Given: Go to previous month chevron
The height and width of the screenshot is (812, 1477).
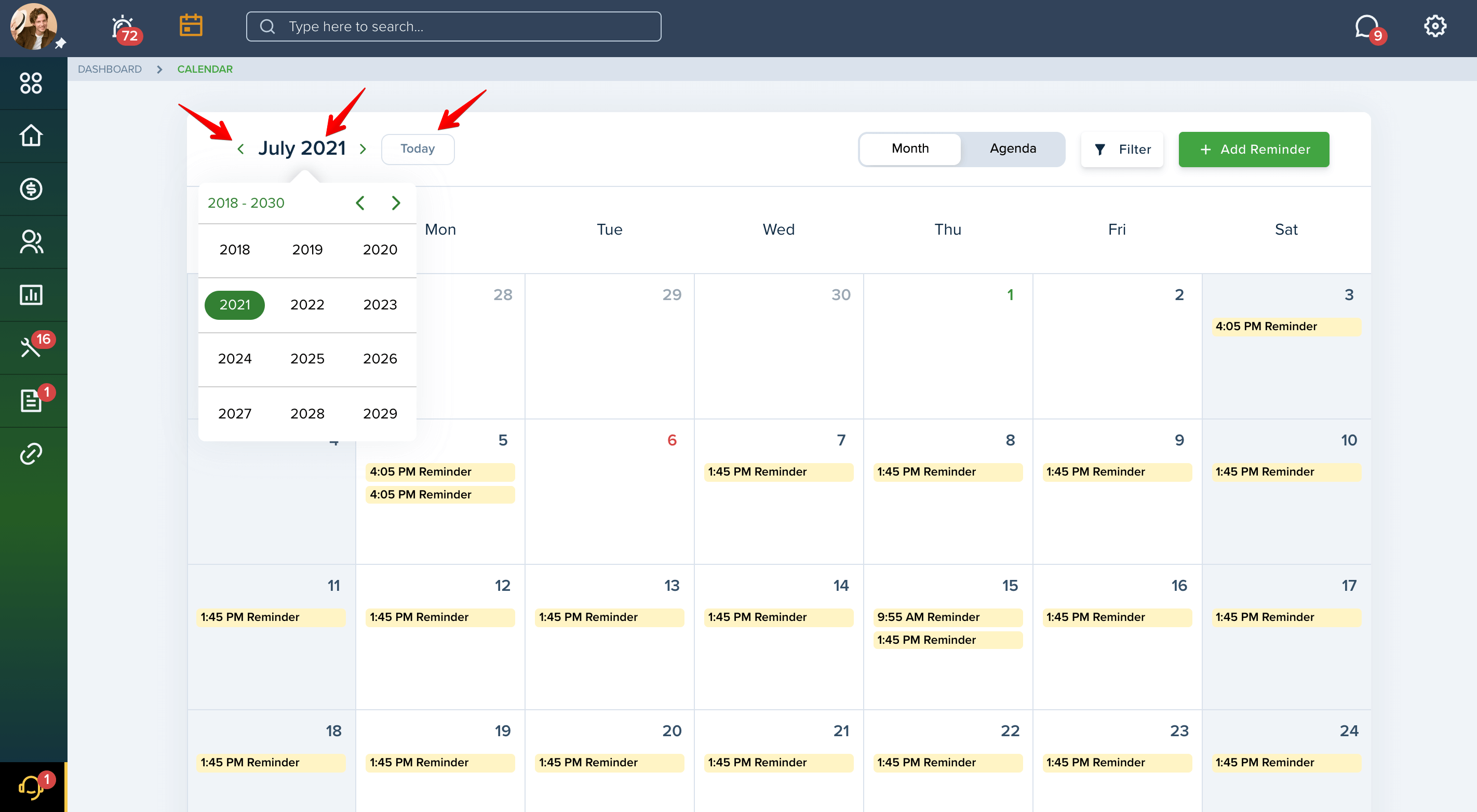Looking at the screenshot, I should click(241, 149).
